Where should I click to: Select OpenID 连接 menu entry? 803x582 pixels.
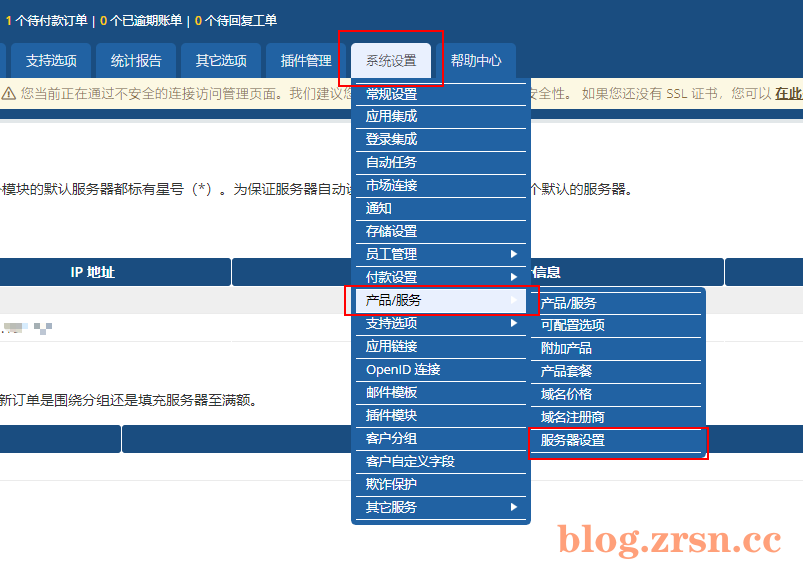click(441, 369)
